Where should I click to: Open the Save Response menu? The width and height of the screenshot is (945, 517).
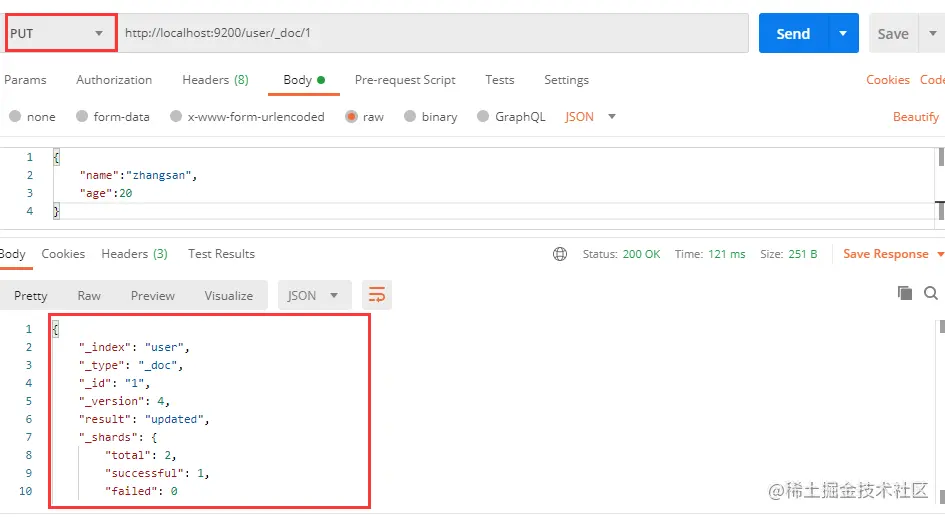pos(893,254)
